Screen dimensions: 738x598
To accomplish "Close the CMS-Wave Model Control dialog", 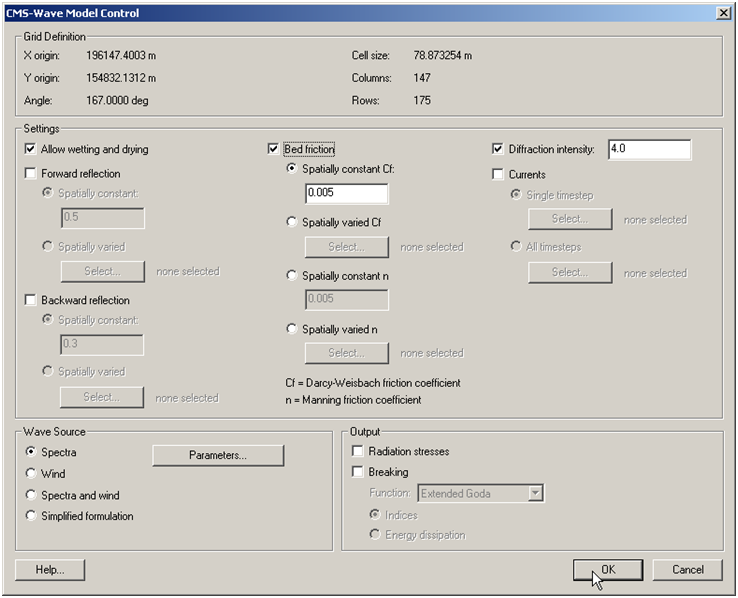I will [x=723, y=13].
